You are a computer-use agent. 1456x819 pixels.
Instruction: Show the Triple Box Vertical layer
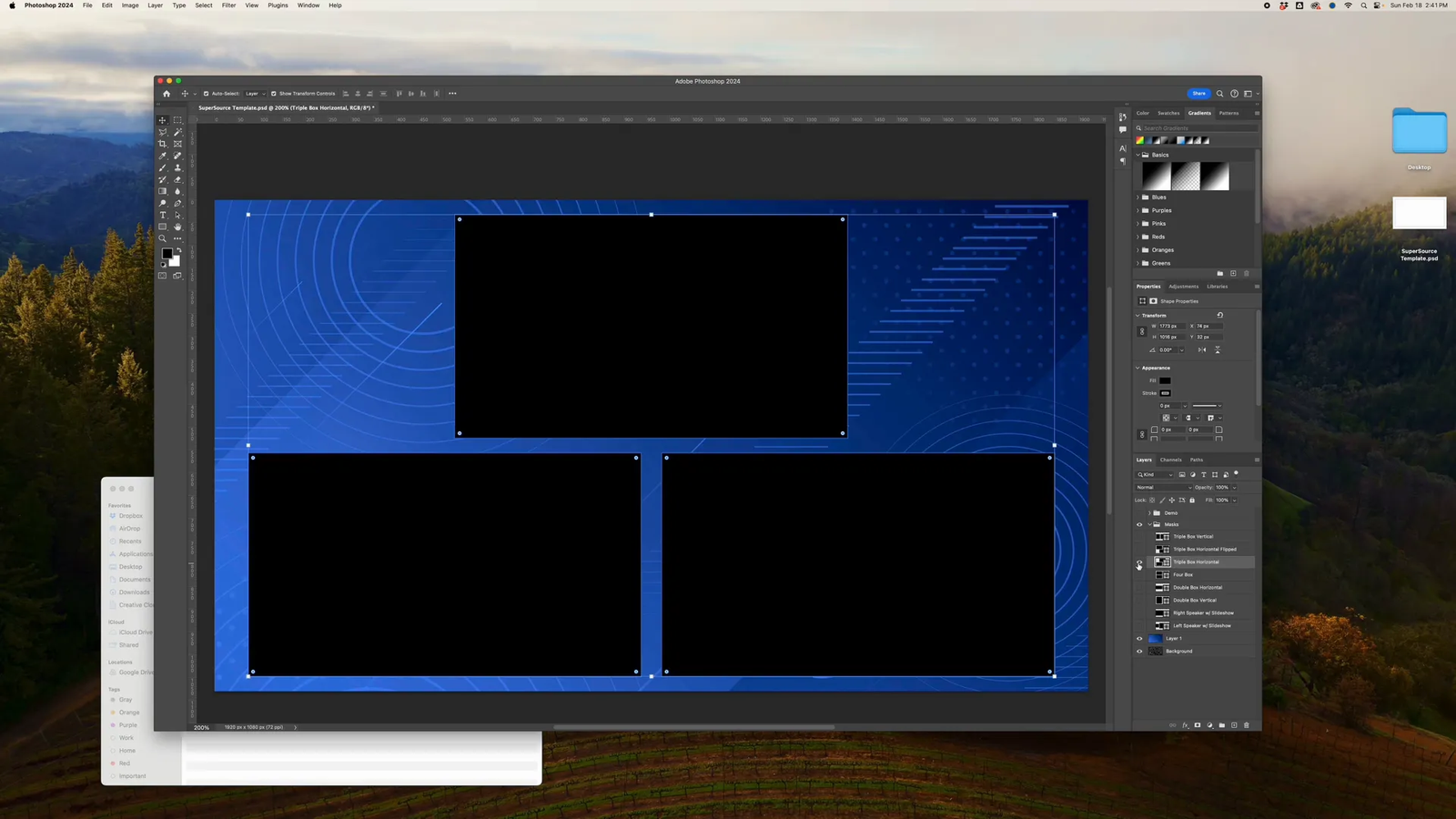(1139, 537)
